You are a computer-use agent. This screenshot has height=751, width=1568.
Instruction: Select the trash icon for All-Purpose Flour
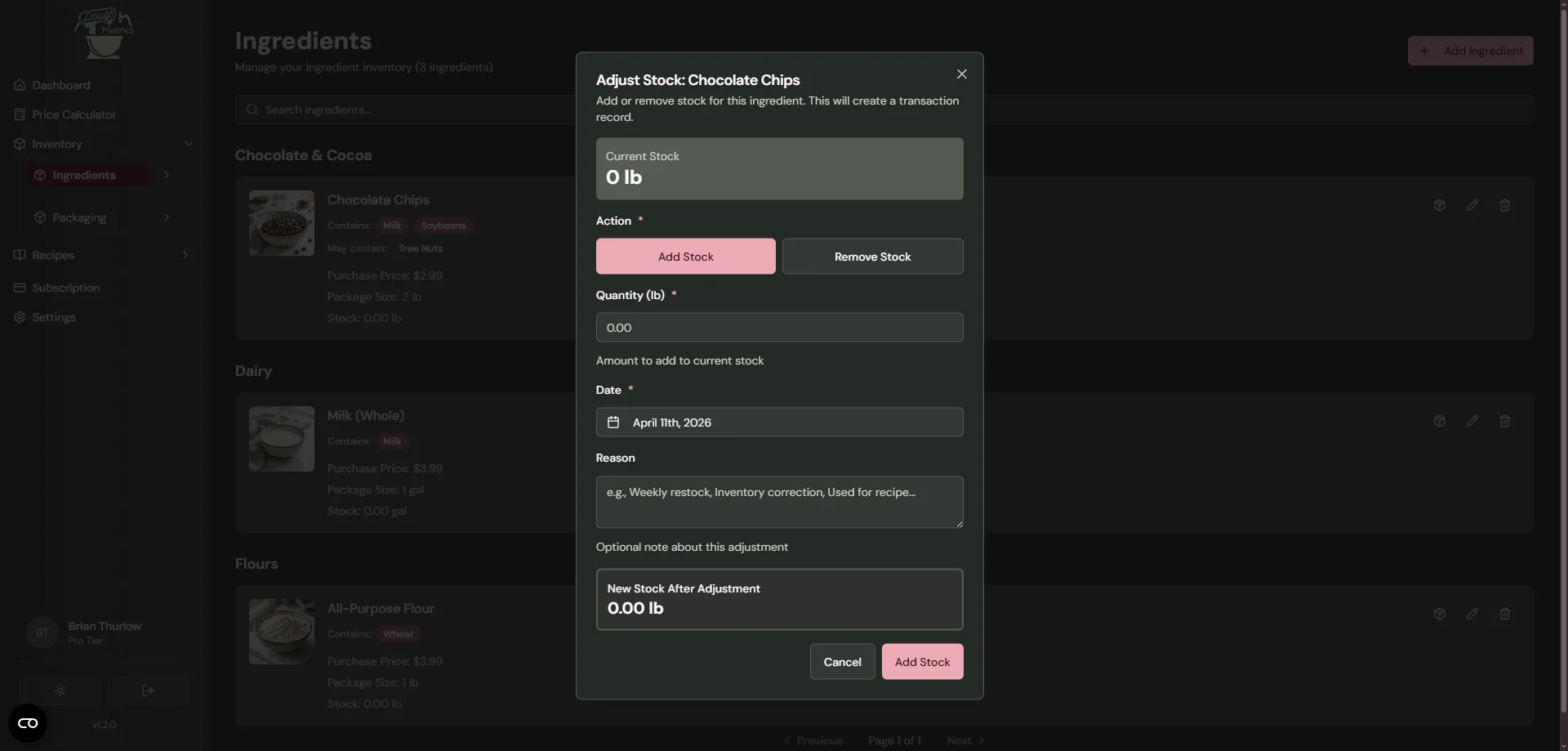coord(1505,614)
